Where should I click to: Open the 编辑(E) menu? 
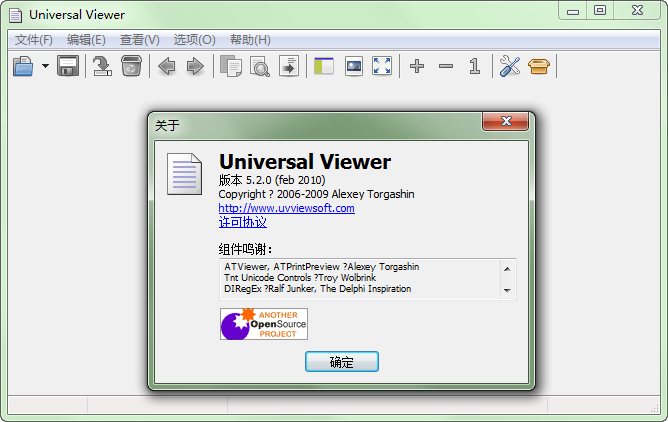[86, 40]
